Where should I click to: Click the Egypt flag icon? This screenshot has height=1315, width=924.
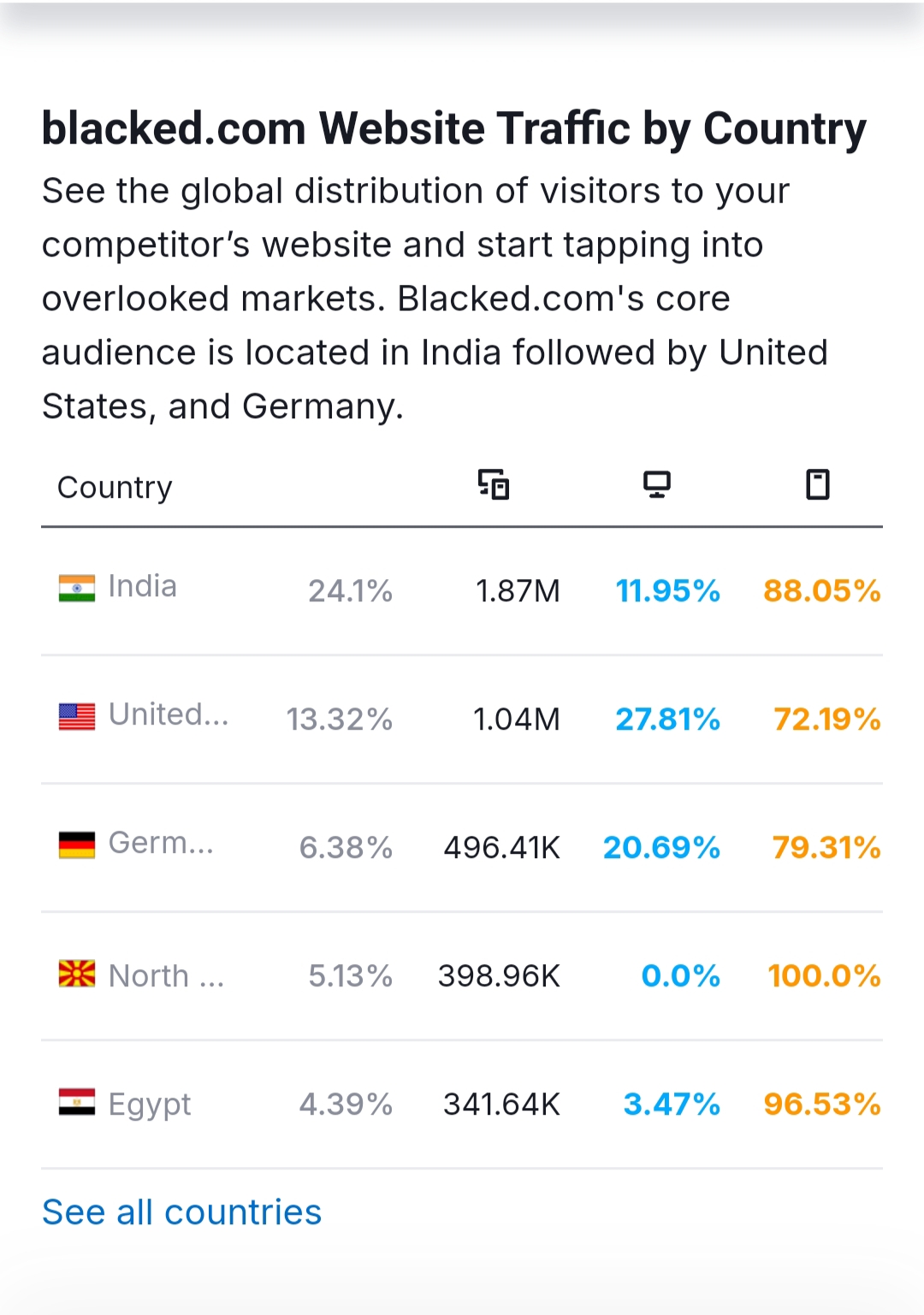[x=77, y=1102]
